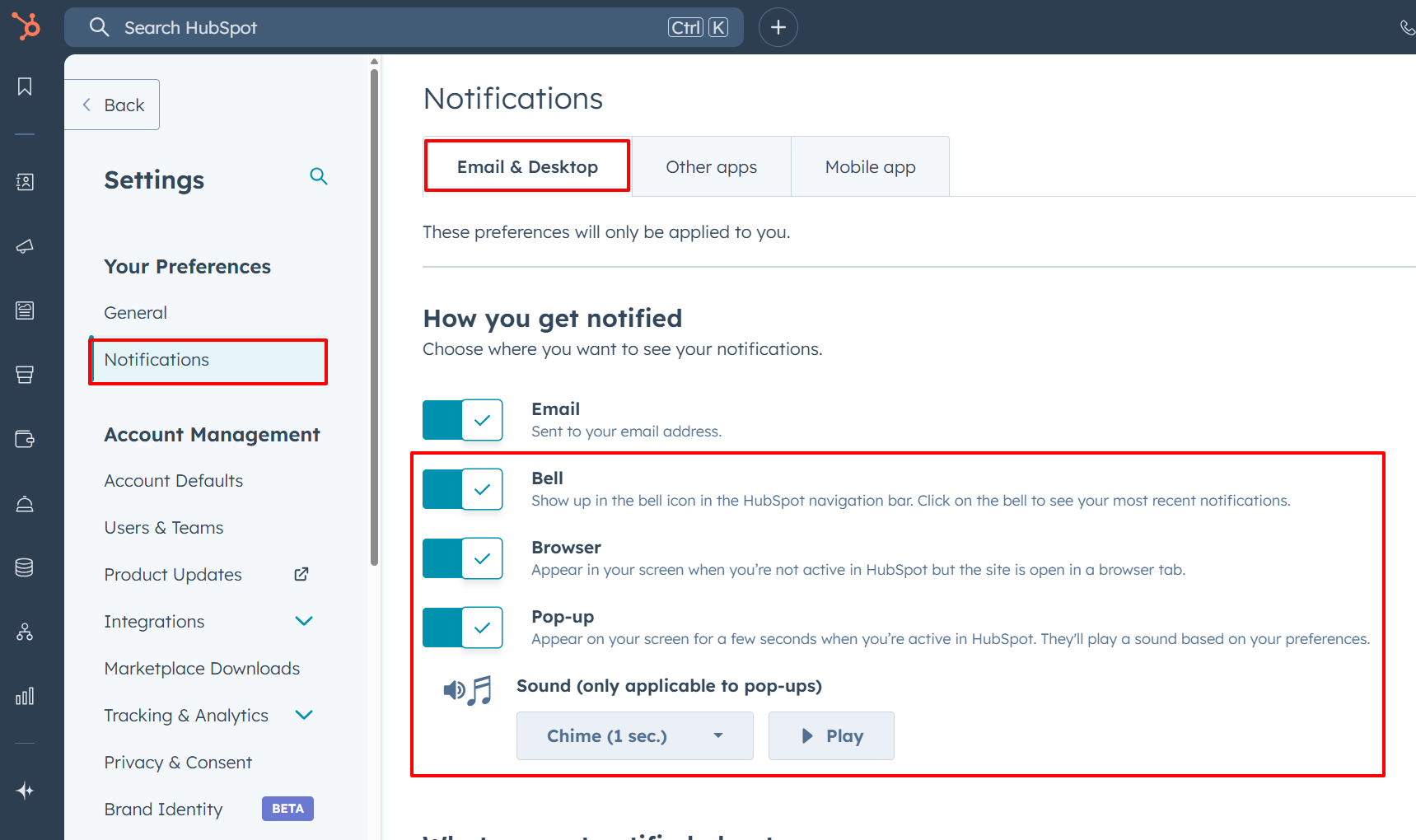Open Users & Teams settings

[x=164, y=528]
